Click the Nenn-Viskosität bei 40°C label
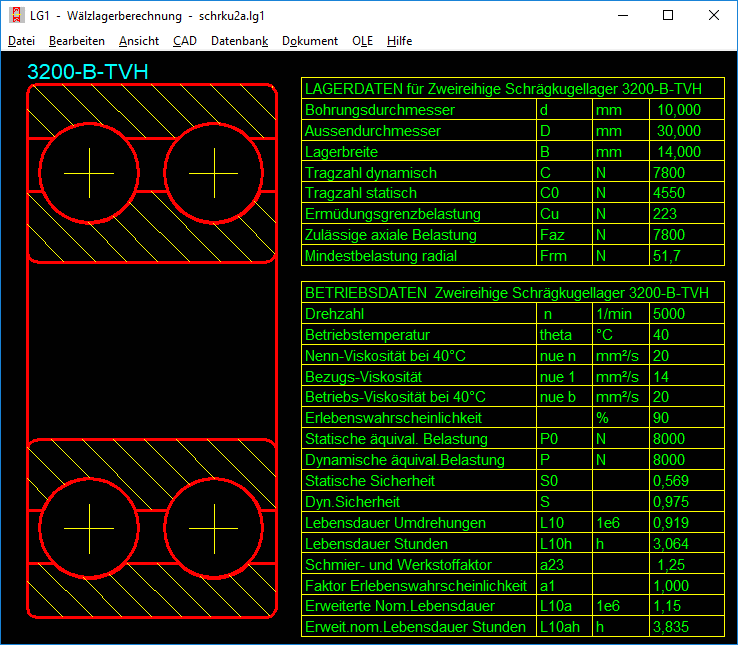738x645 pixels. (385, 356)
